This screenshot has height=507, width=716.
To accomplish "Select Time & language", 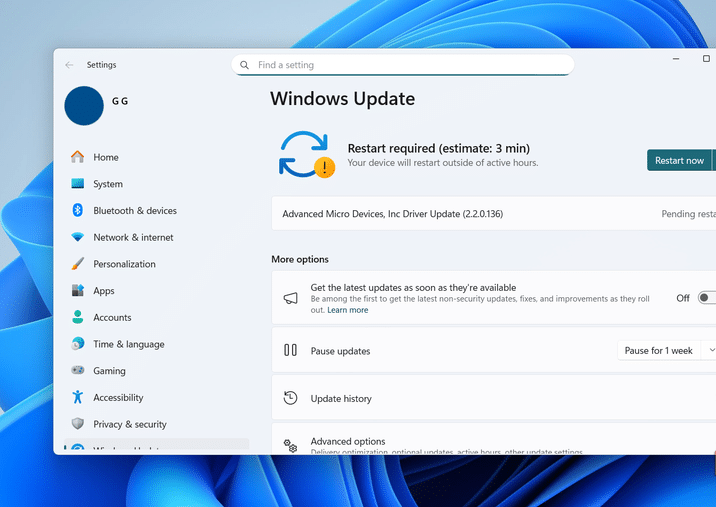I will 157,343.
